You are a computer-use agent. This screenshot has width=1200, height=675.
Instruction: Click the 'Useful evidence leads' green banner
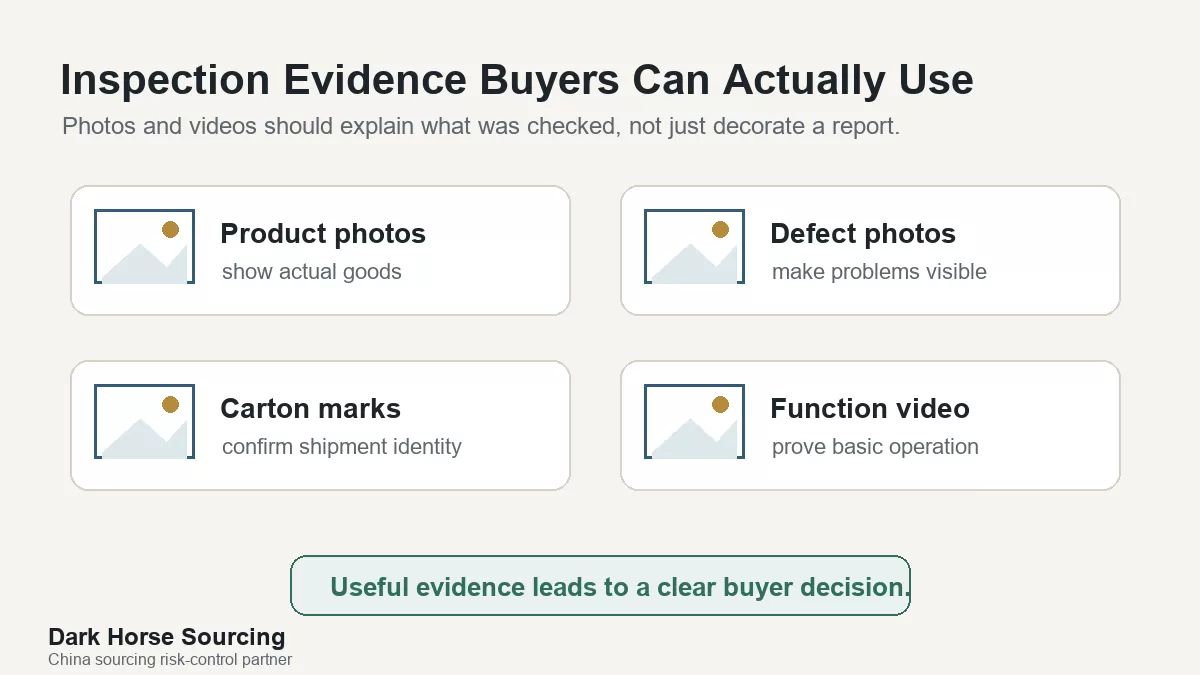600,586
